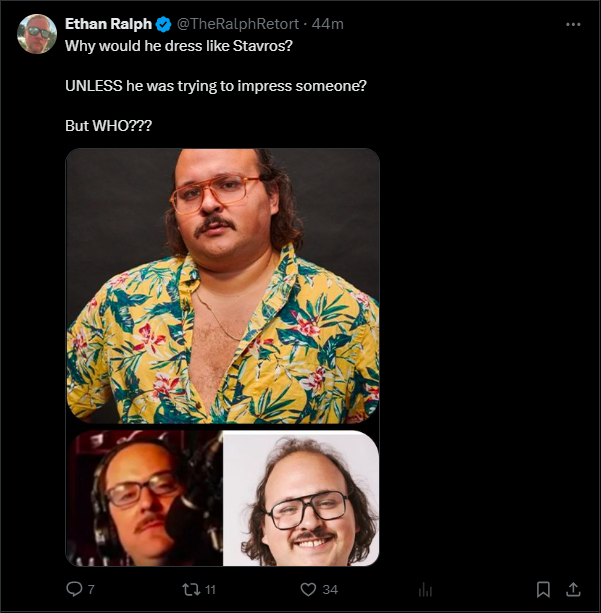The height and width of the screenshot is (613, 601).
Task: Click the repost count number 11
Action: (209, 589)
